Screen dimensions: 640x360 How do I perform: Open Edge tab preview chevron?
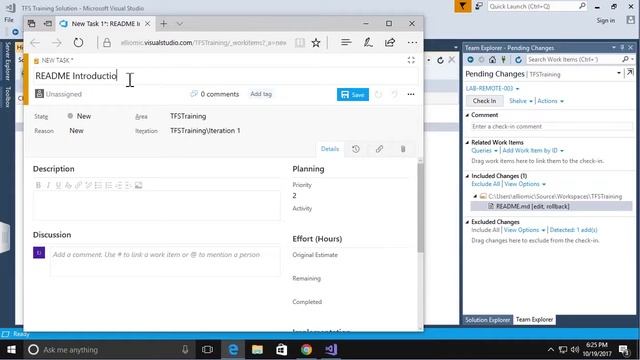[180, 24]
